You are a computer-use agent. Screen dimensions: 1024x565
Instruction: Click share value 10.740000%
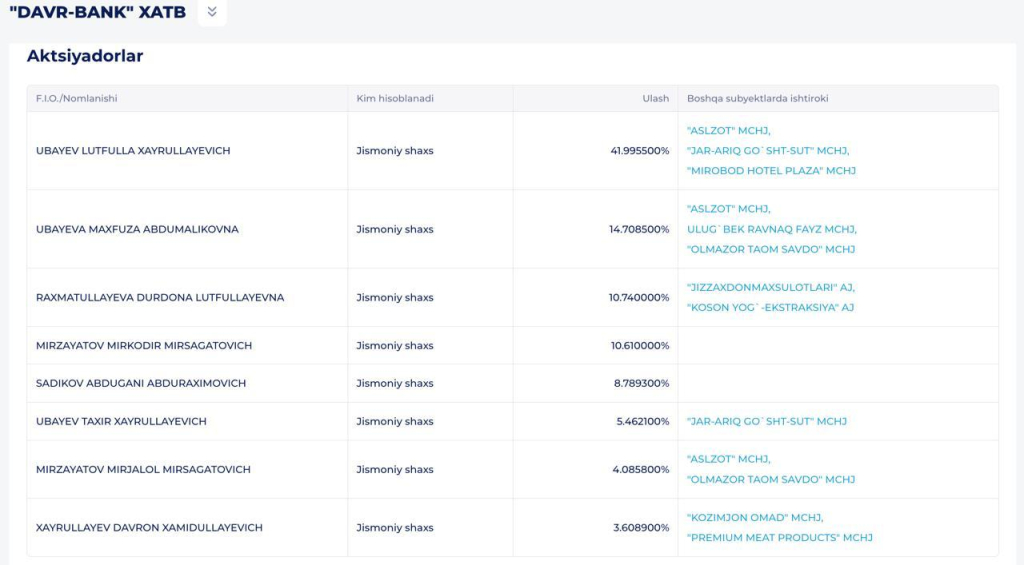point(639,298)
